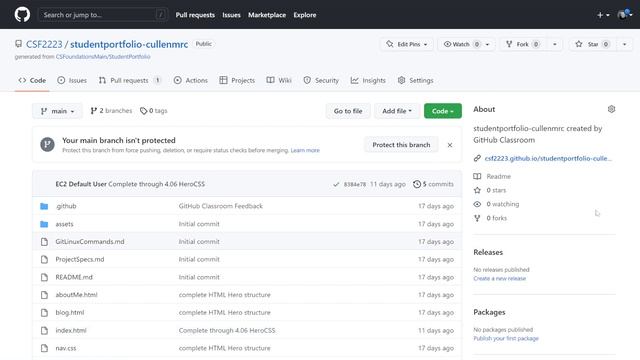Image resolution: width=640 pixels, height=360 pixels.
Task: Switch to the Pull requests tab
Action: [129, 80]
